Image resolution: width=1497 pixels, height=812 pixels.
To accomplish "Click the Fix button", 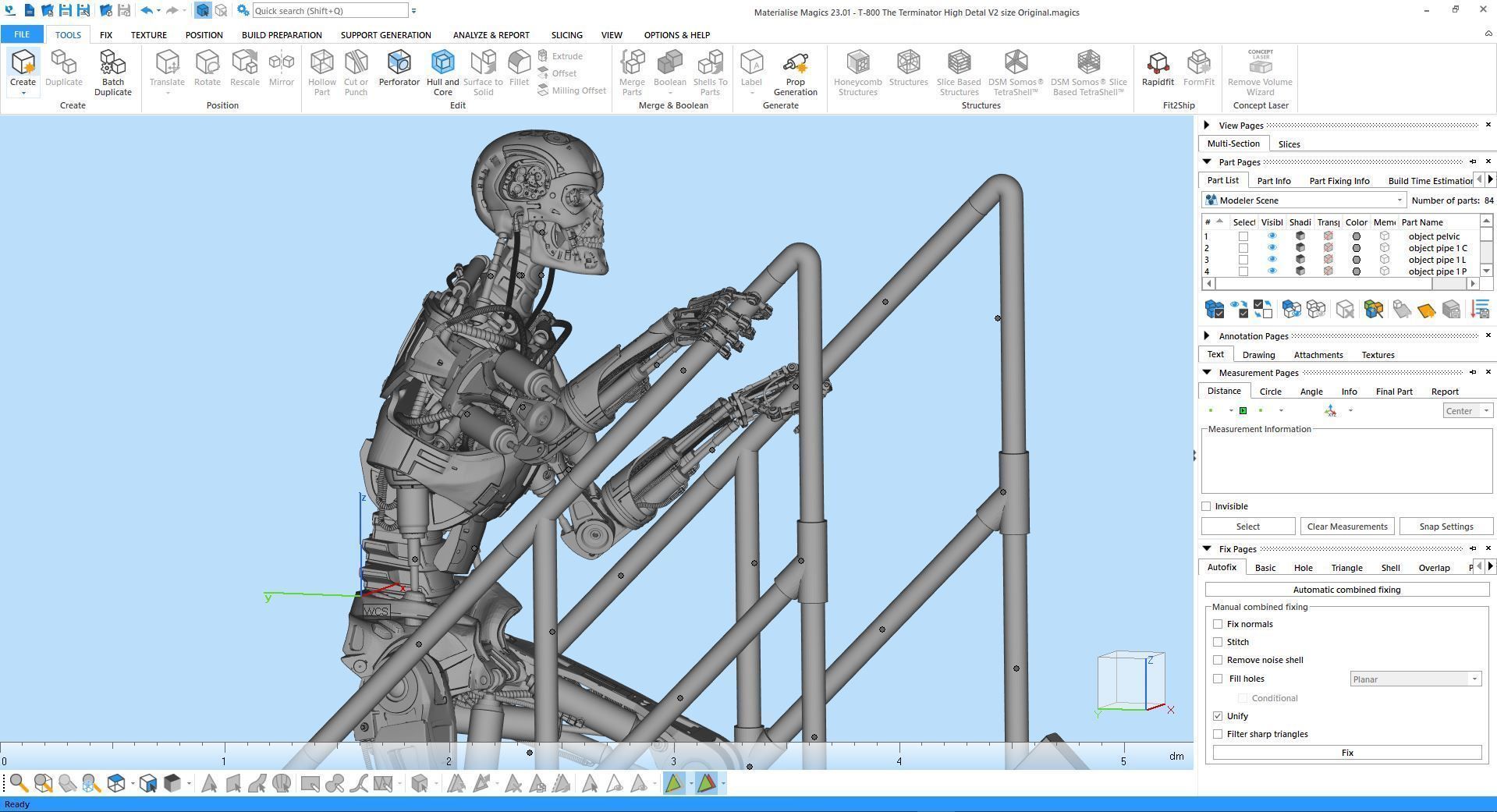I will pyautogui.click(x=1346, y=753).
